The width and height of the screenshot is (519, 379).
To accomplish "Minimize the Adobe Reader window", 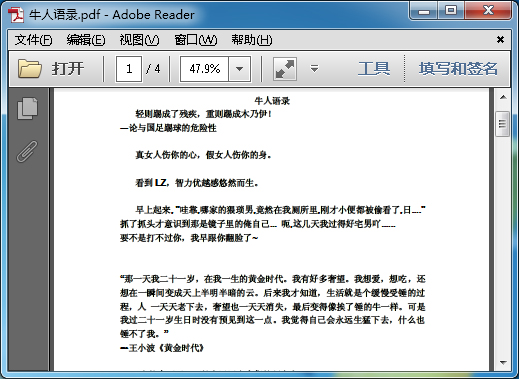I will click(424, 11).
